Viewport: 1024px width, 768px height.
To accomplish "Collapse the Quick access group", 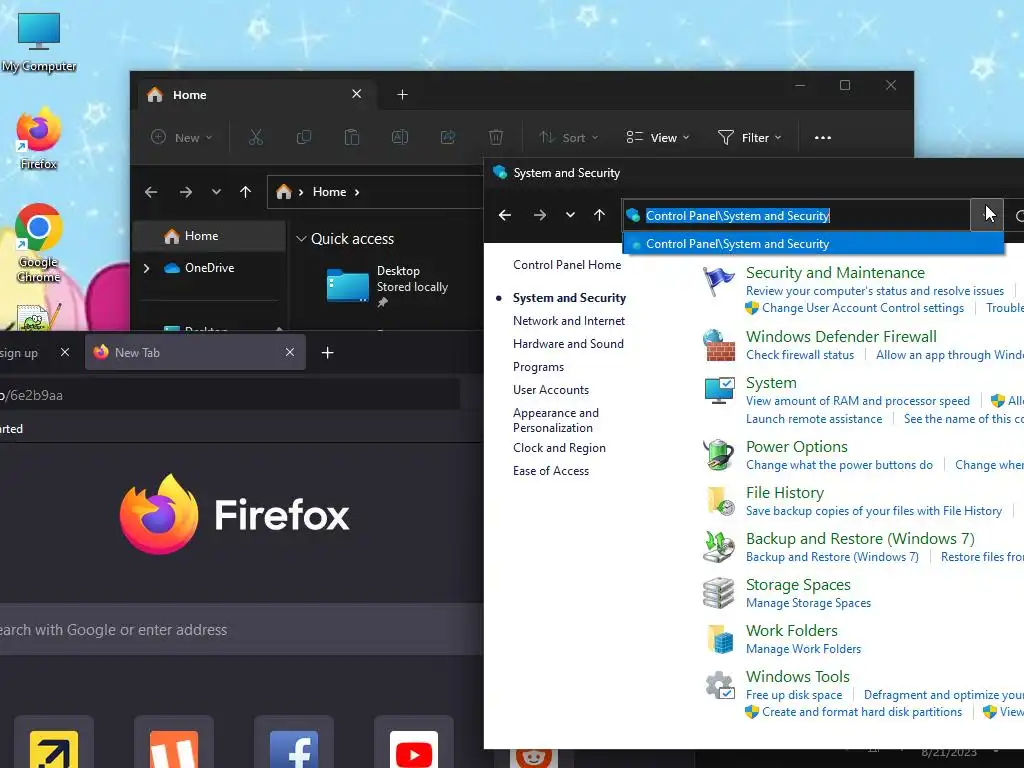I will click(x=301, y=239).
